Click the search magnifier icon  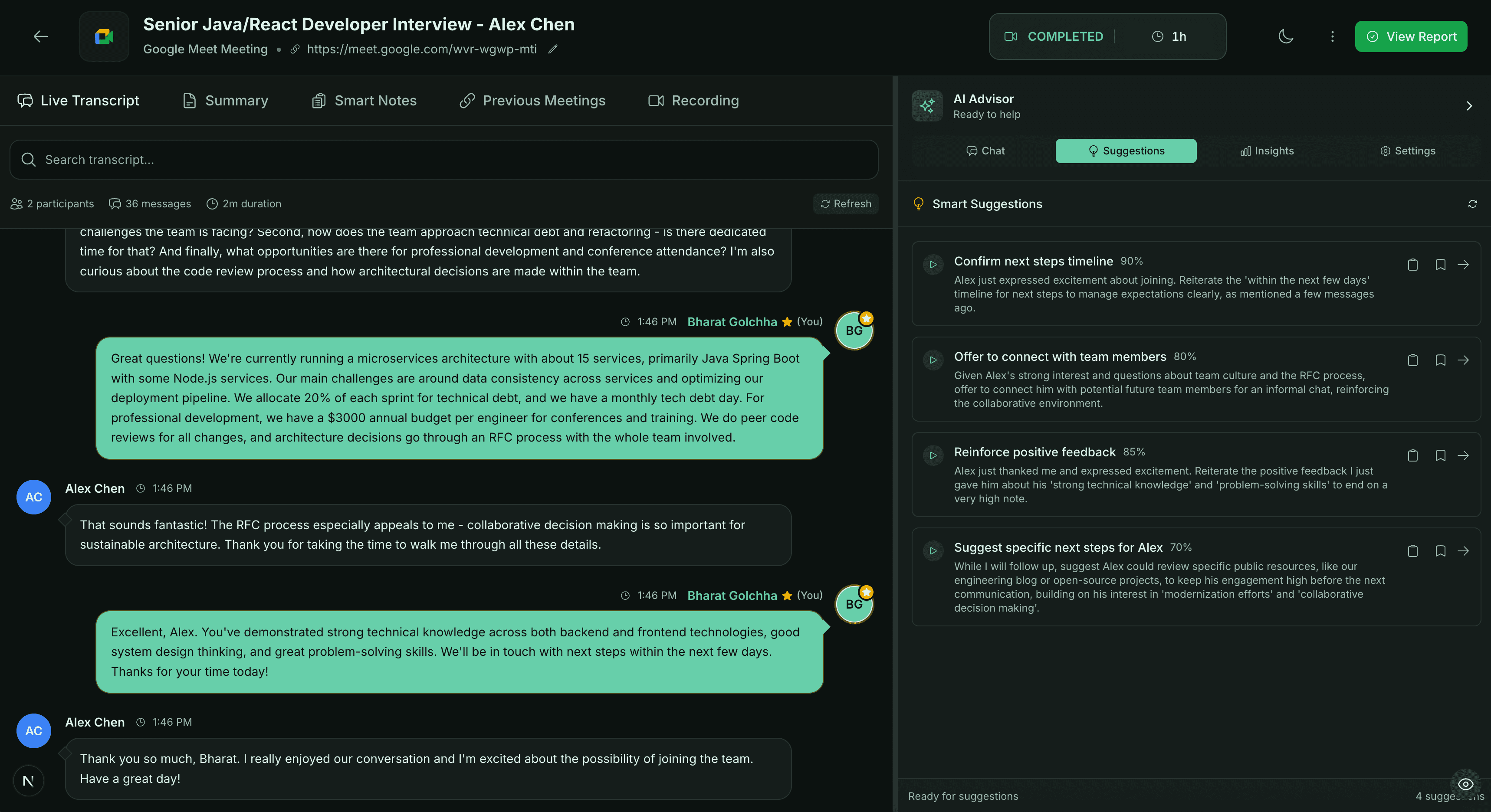[28, 160]
